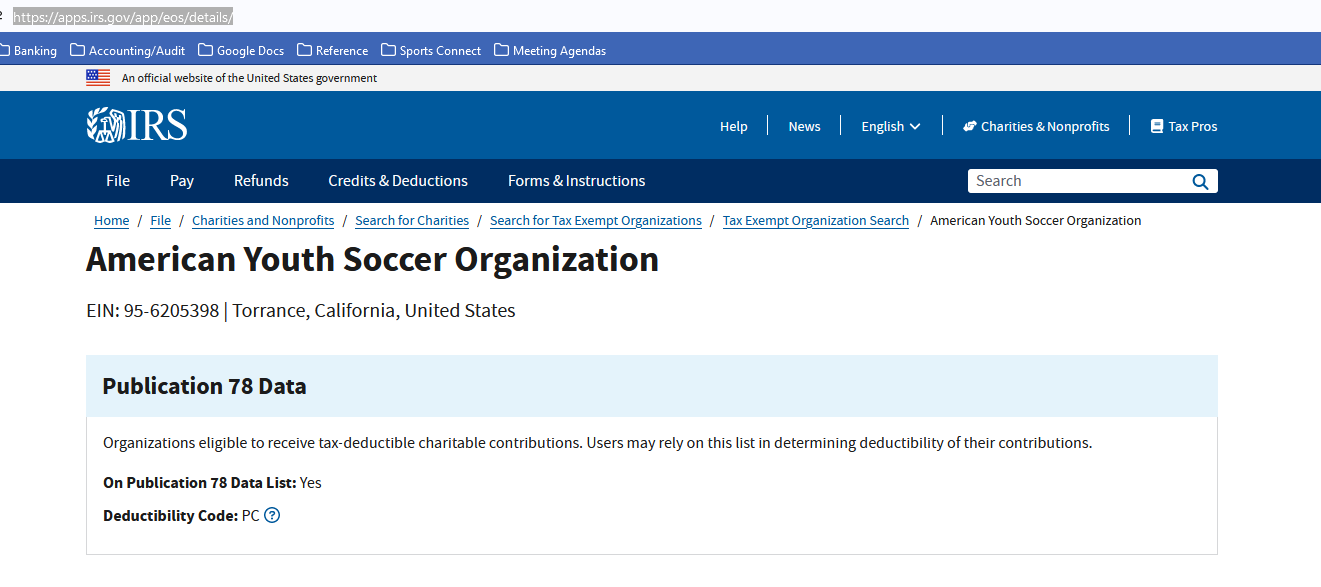1321x587 pixels.
Task: Click the Deductibility Code help icon
Action: coord(272,516)
